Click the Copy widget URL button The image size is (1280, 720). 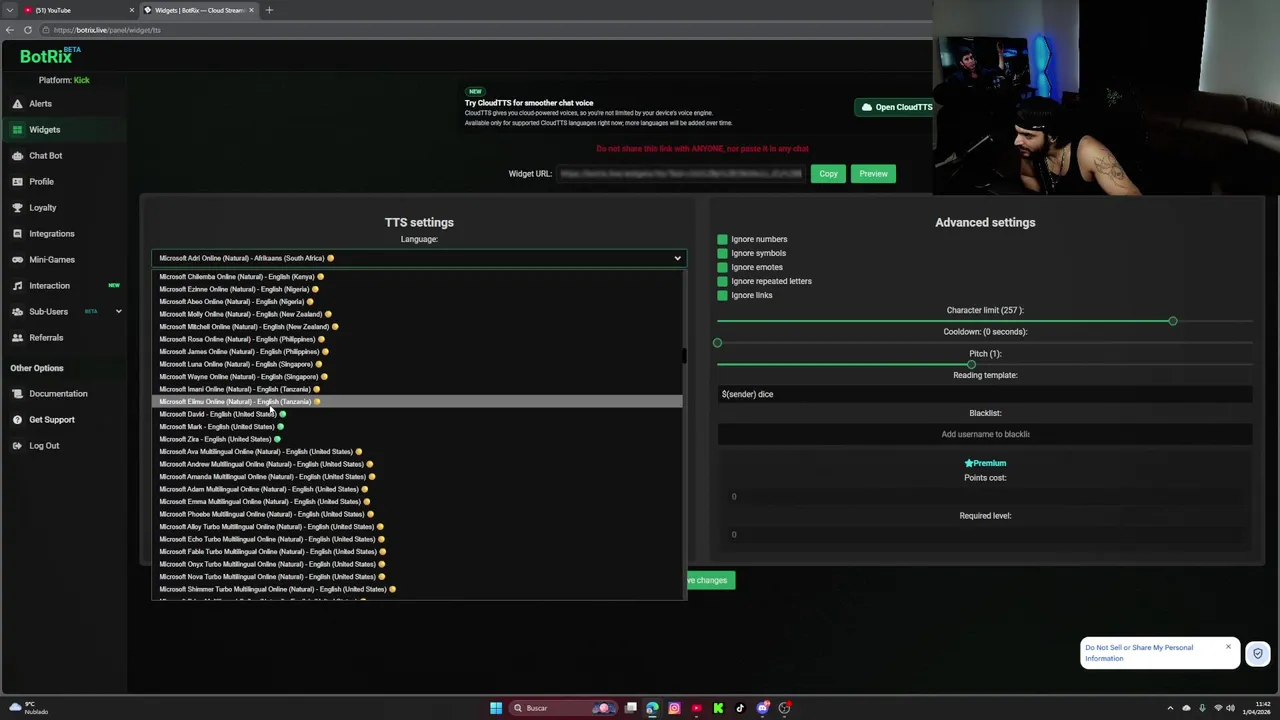[x=829, y=174]
